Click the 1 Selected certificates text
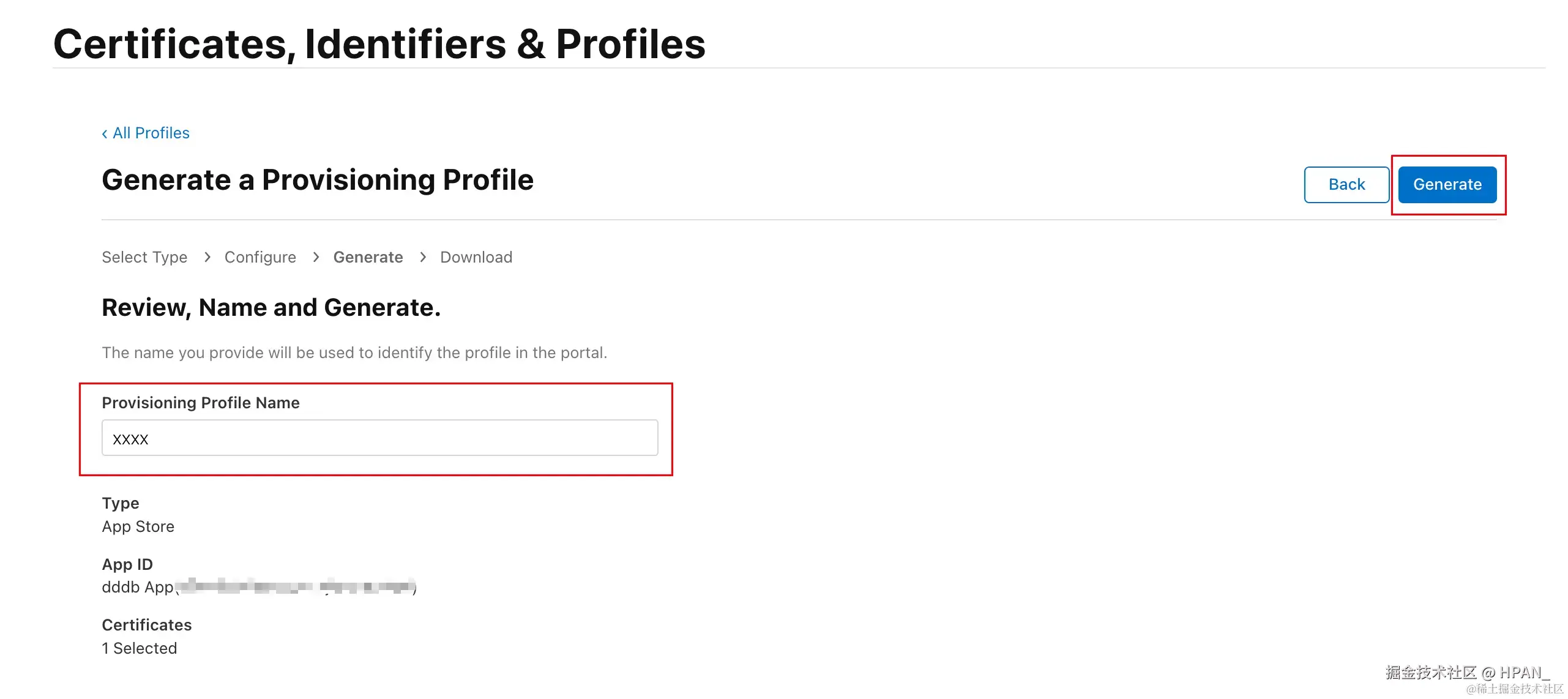 [140, 648]
